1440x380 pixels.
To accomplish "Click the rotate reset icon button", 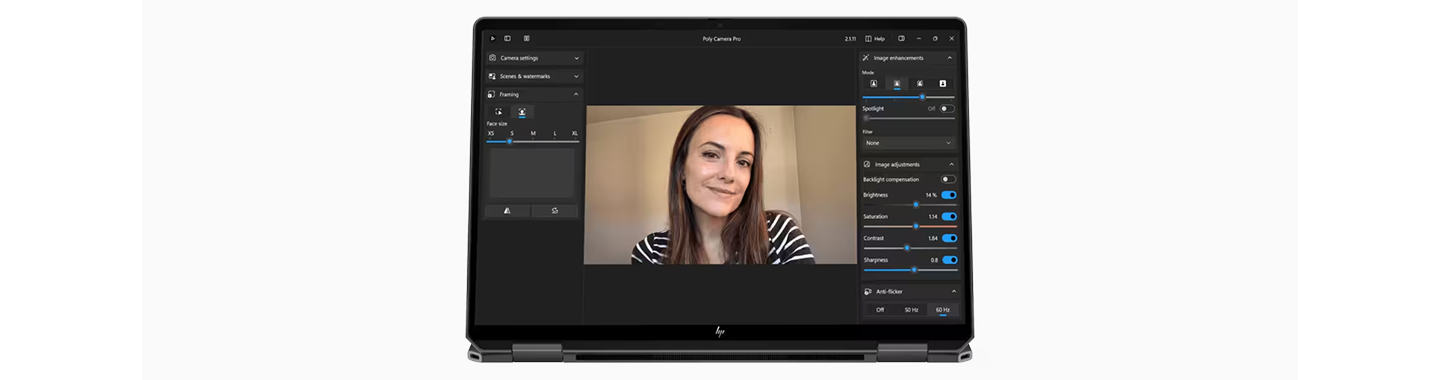I will point(555,211).
